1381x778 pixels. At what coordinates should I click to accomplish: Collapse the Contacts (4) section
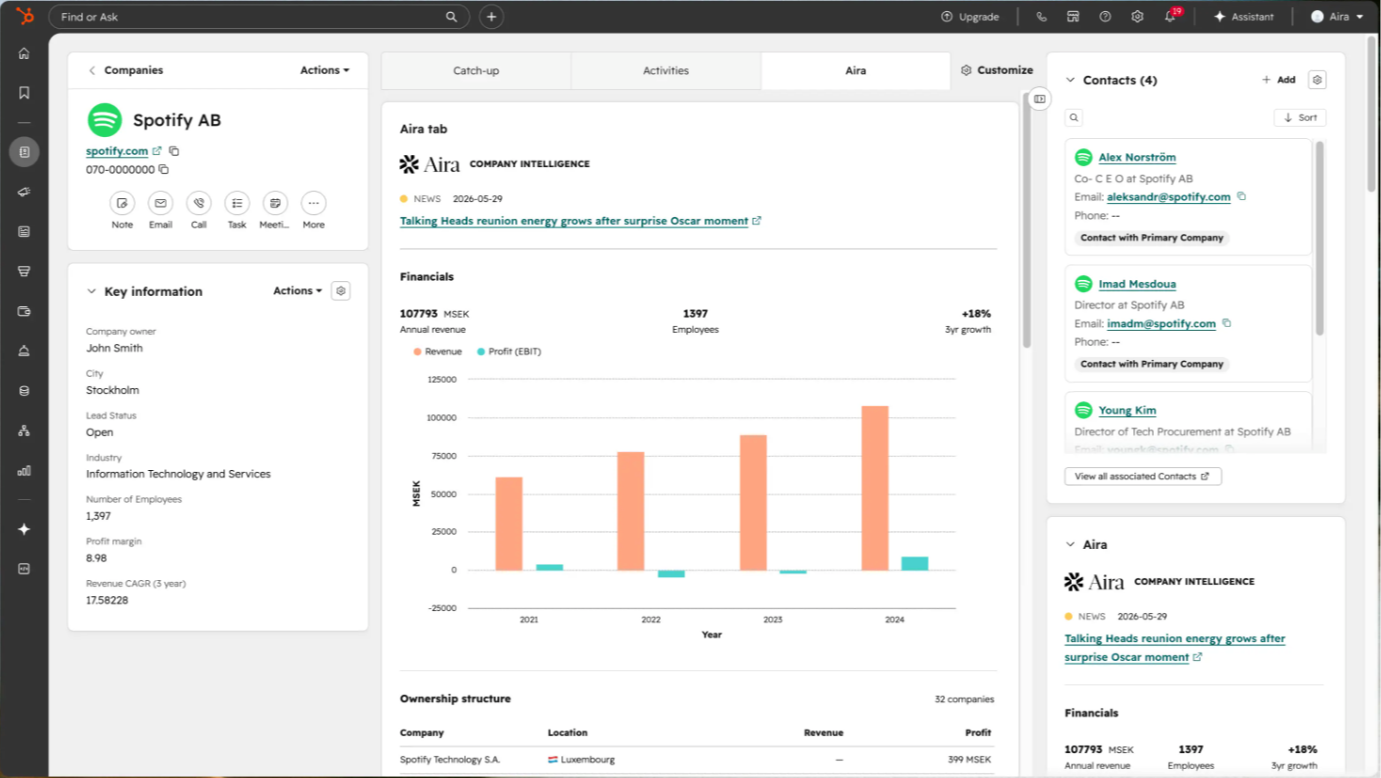click(x=1070, y=80)
